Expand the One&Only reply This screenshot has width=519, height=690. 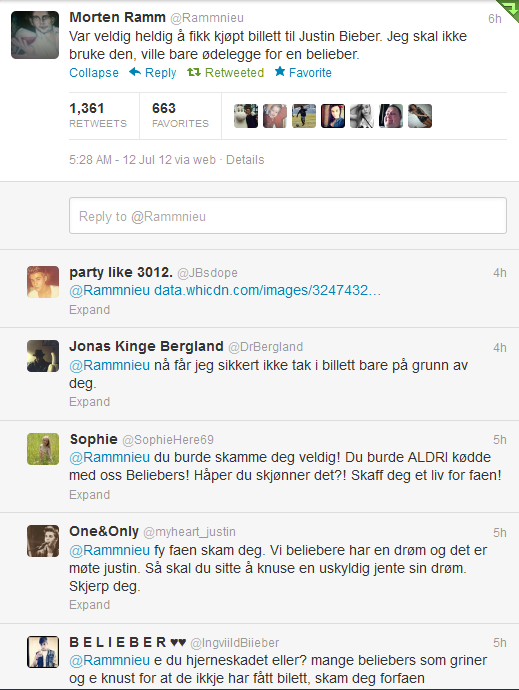[89, 605]
